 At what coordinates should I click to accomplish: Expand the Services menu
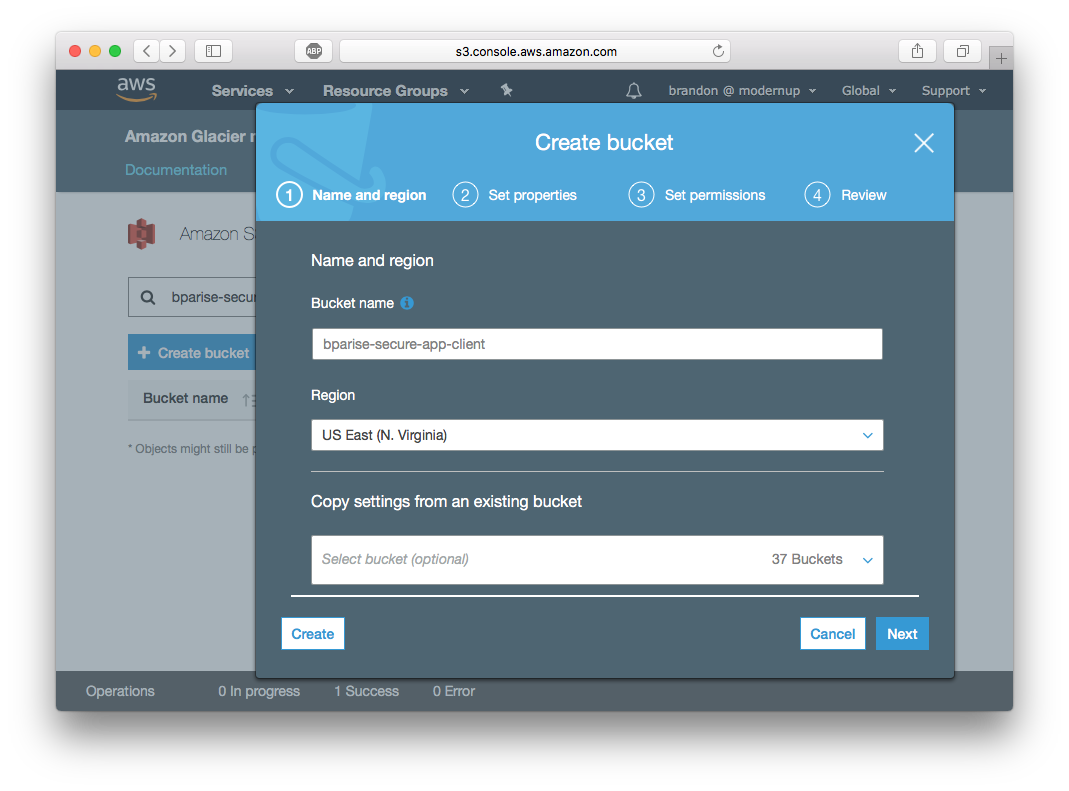252,91
